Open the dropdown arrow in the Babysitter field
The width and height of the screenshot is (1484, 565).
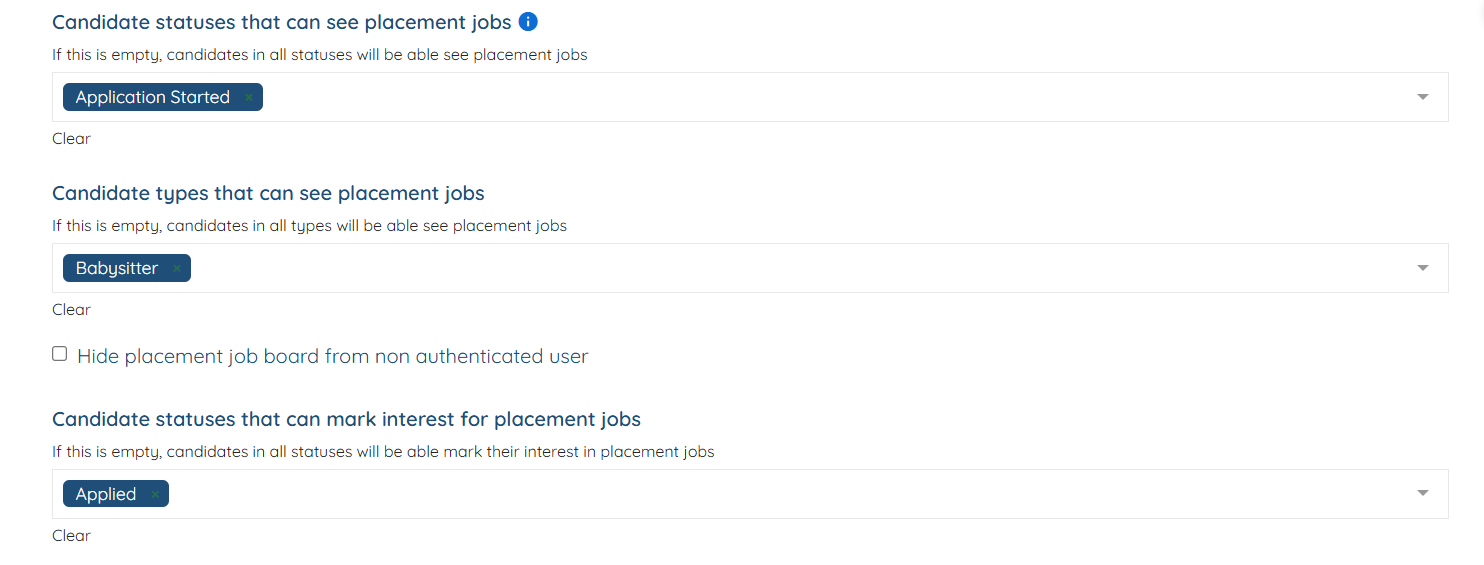tap(1422, 268)
